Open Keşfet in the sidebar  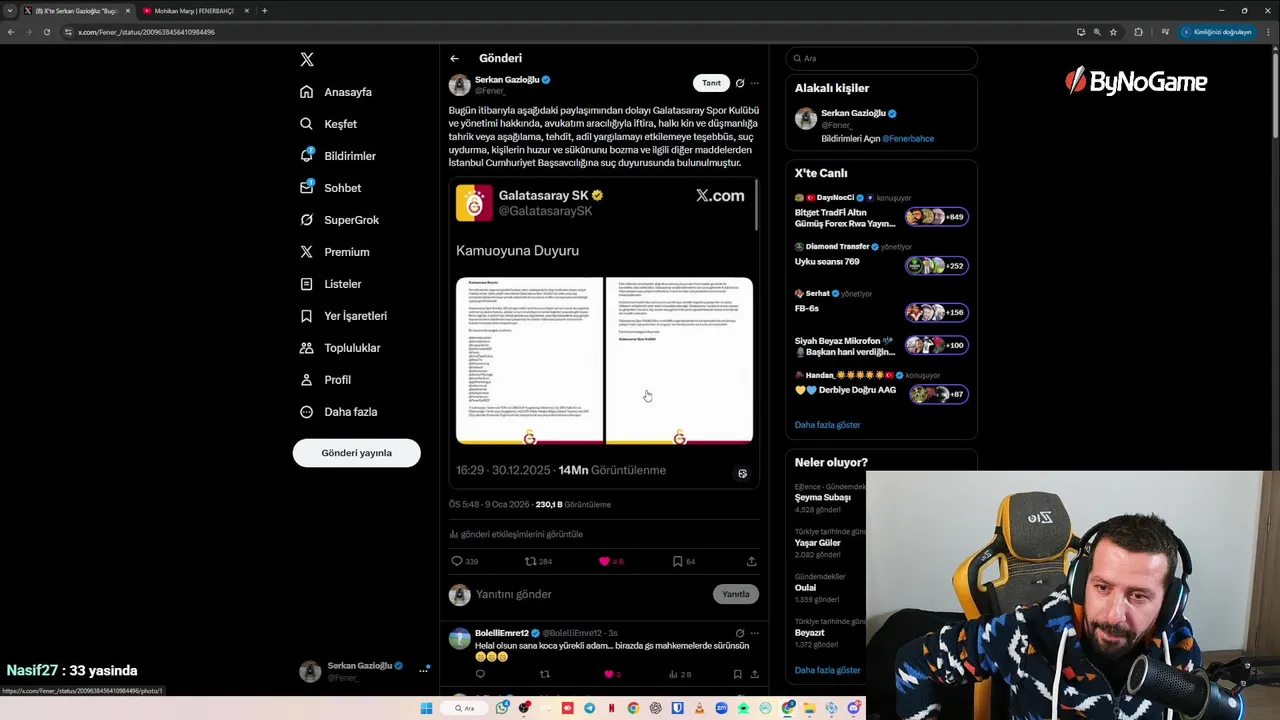[x=328, y=124]
